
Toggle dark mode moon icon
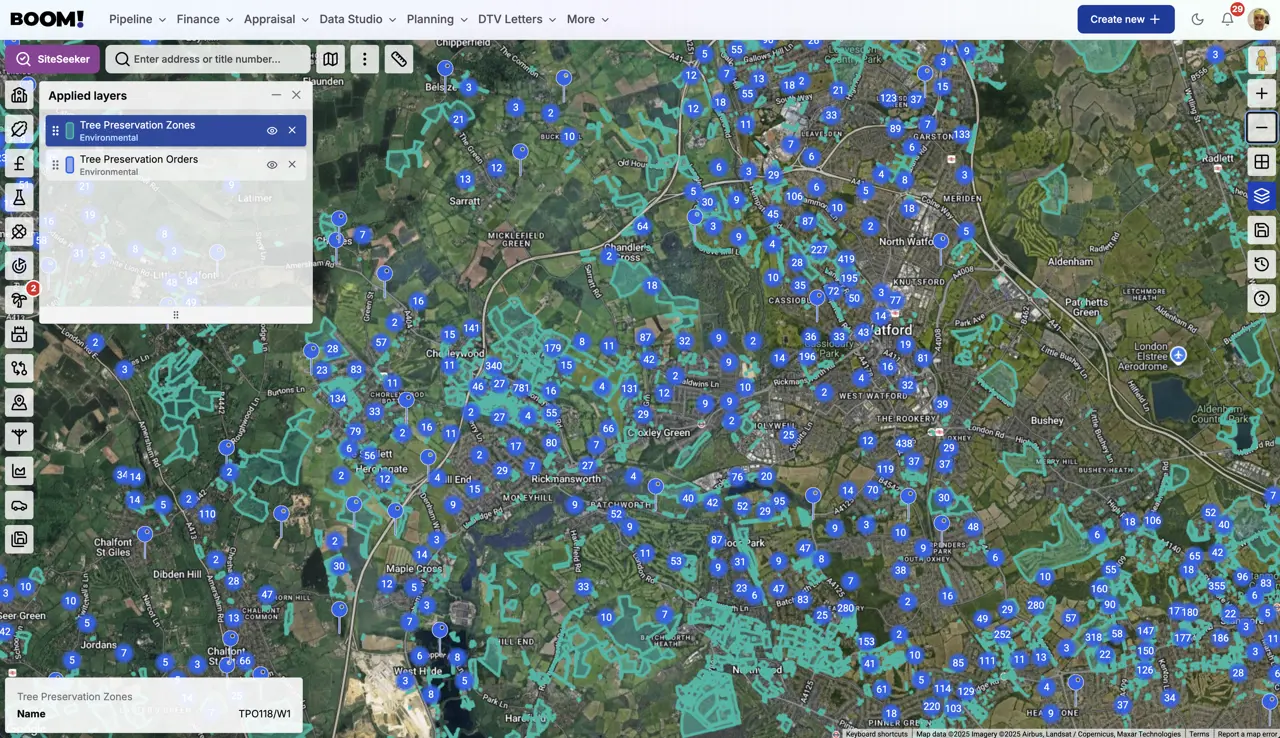[x=1197, y=19]
